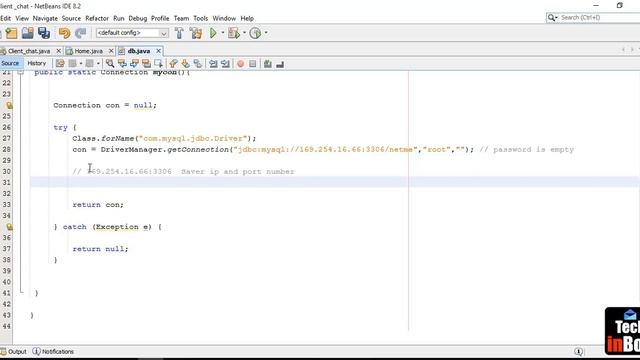Click the Uncomment icon in the editor toolbar
Screen dimensions: 640x360
tap(280, 64)
